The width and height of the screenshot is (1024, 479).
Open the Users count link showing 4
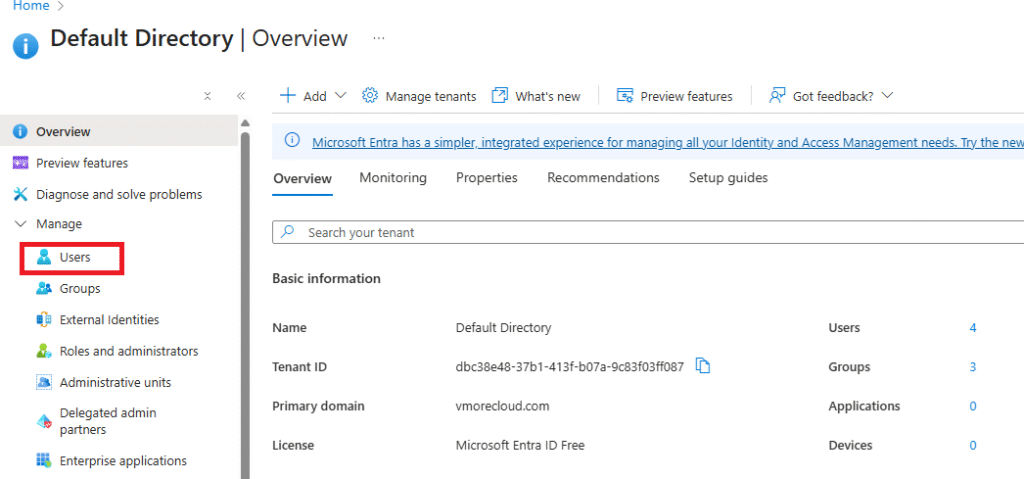click(972, 328)
